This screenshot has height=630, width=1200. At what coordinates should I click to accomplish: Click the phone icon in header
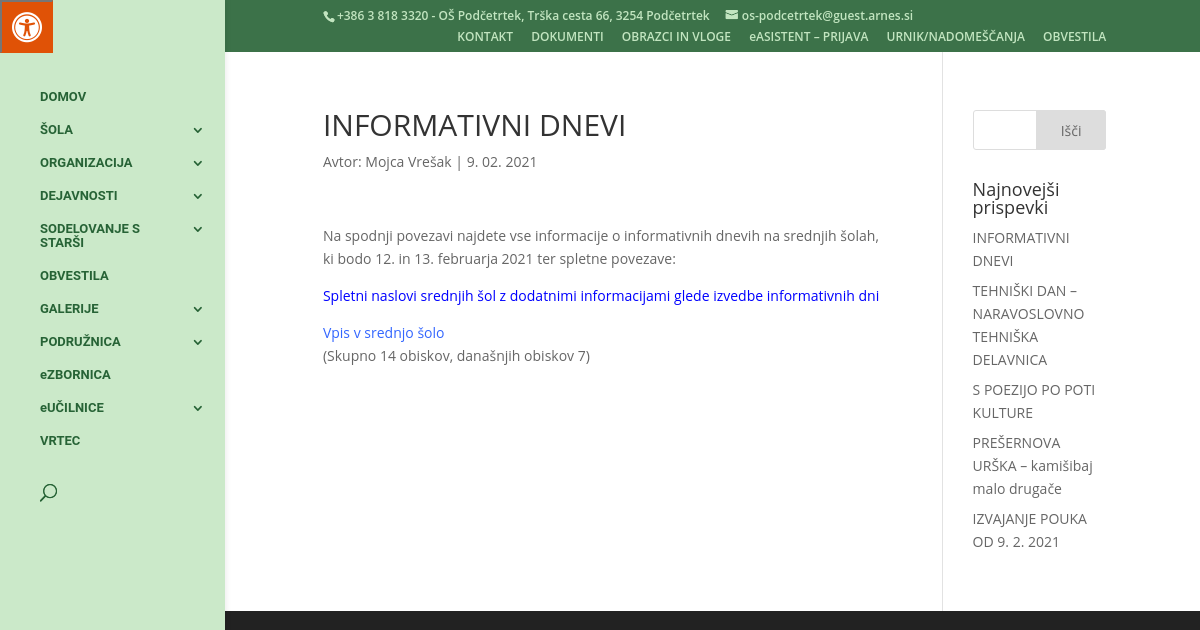coord(329,16)
